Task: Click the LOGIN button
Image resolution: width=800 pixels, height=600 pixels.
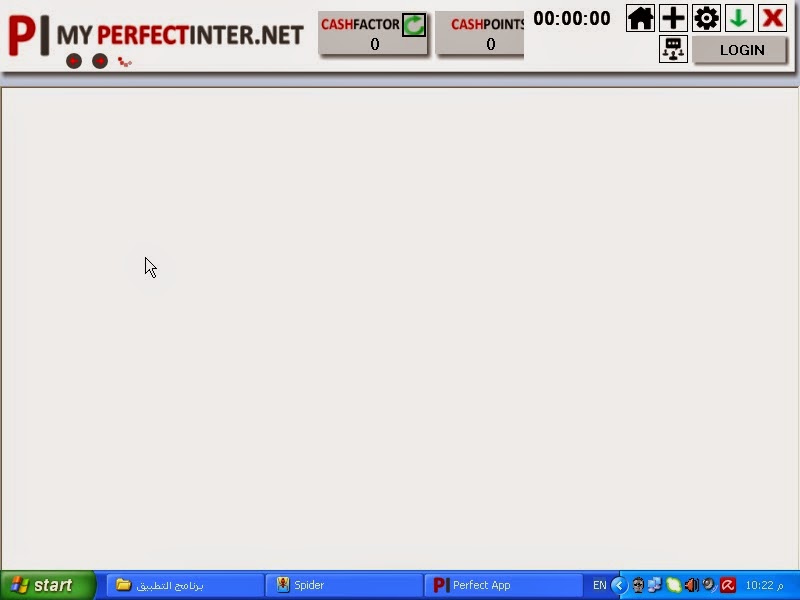Action: 740,50
